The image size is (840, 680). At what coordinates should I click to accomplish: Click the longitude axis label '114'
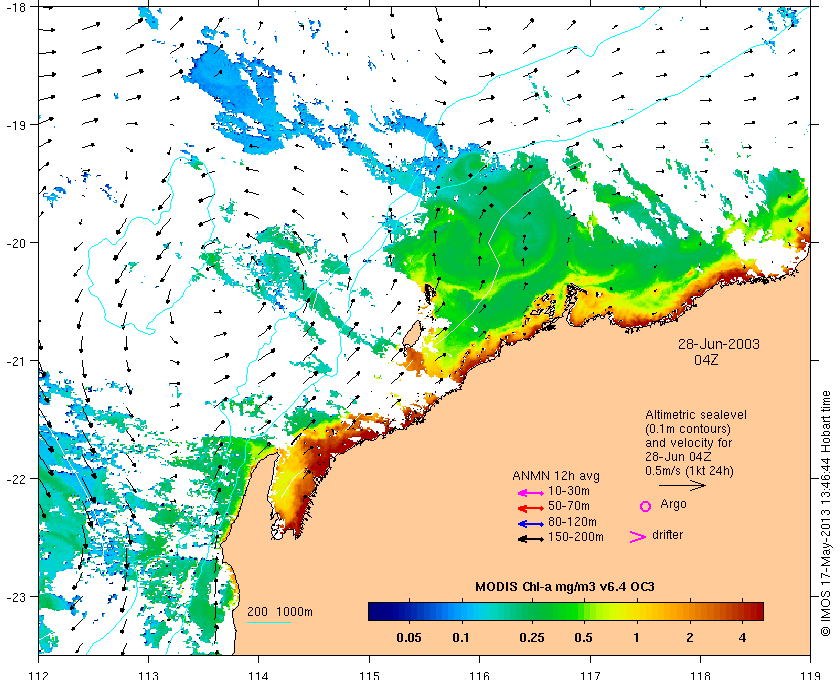pos(259,675)
